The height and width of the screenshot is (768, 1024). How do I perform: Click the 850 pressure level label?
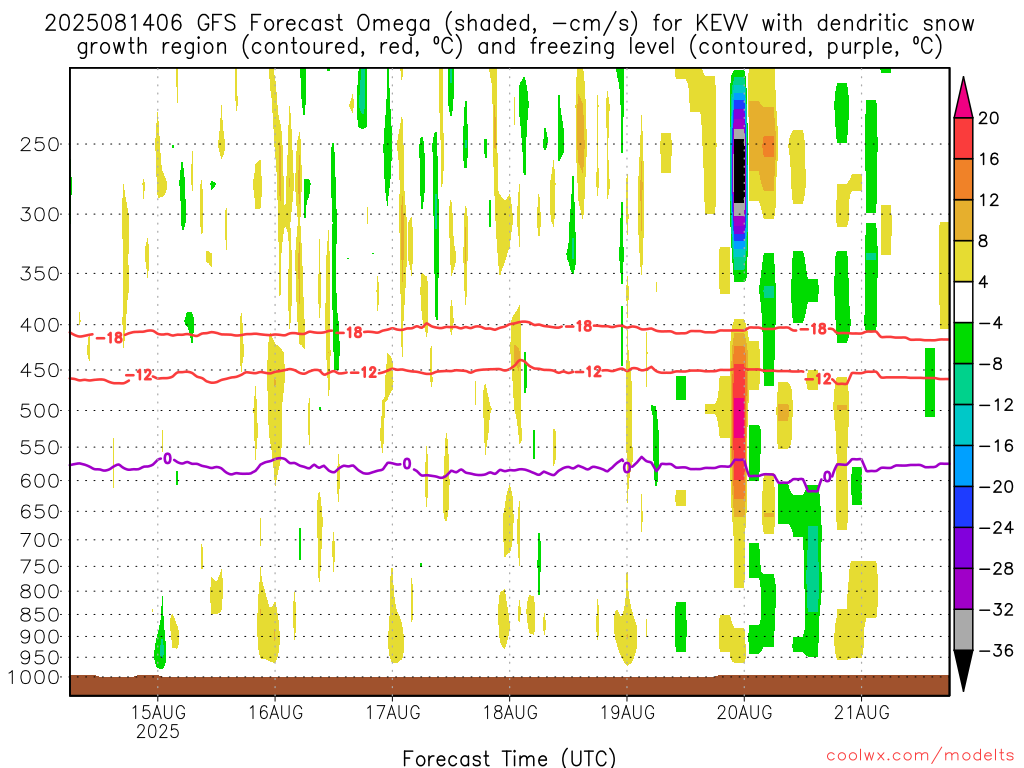click(x=40, y=615)
